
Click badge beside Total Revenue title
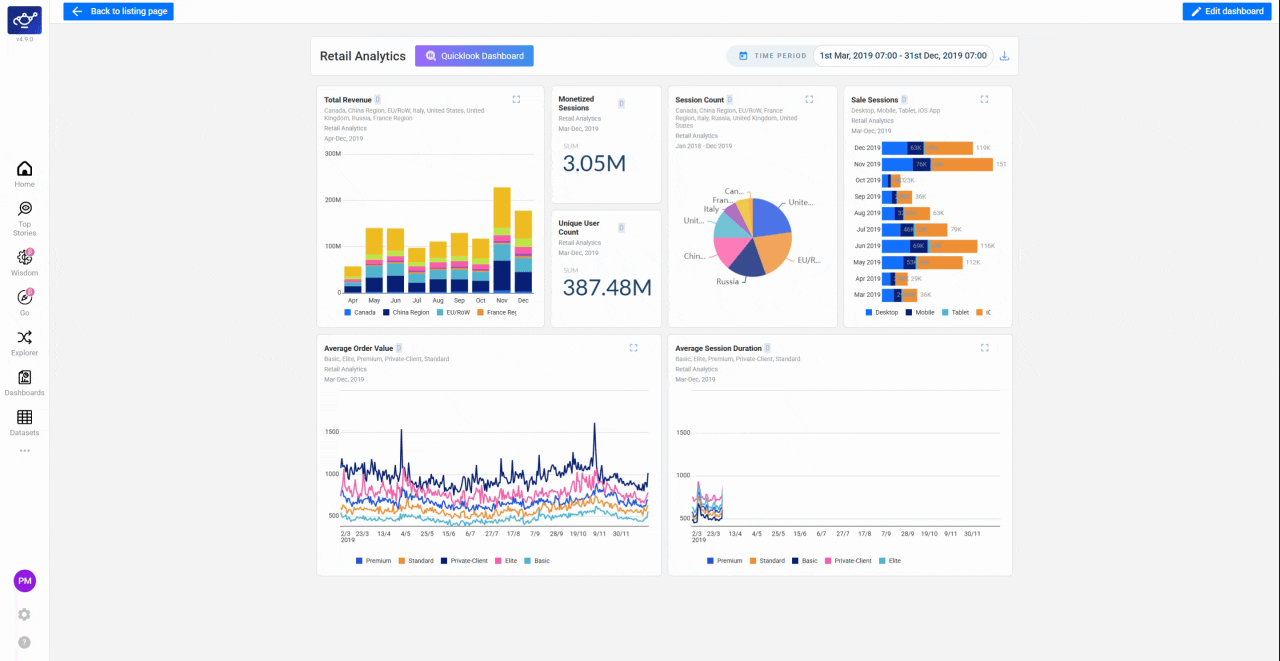[x=378, y=100]
